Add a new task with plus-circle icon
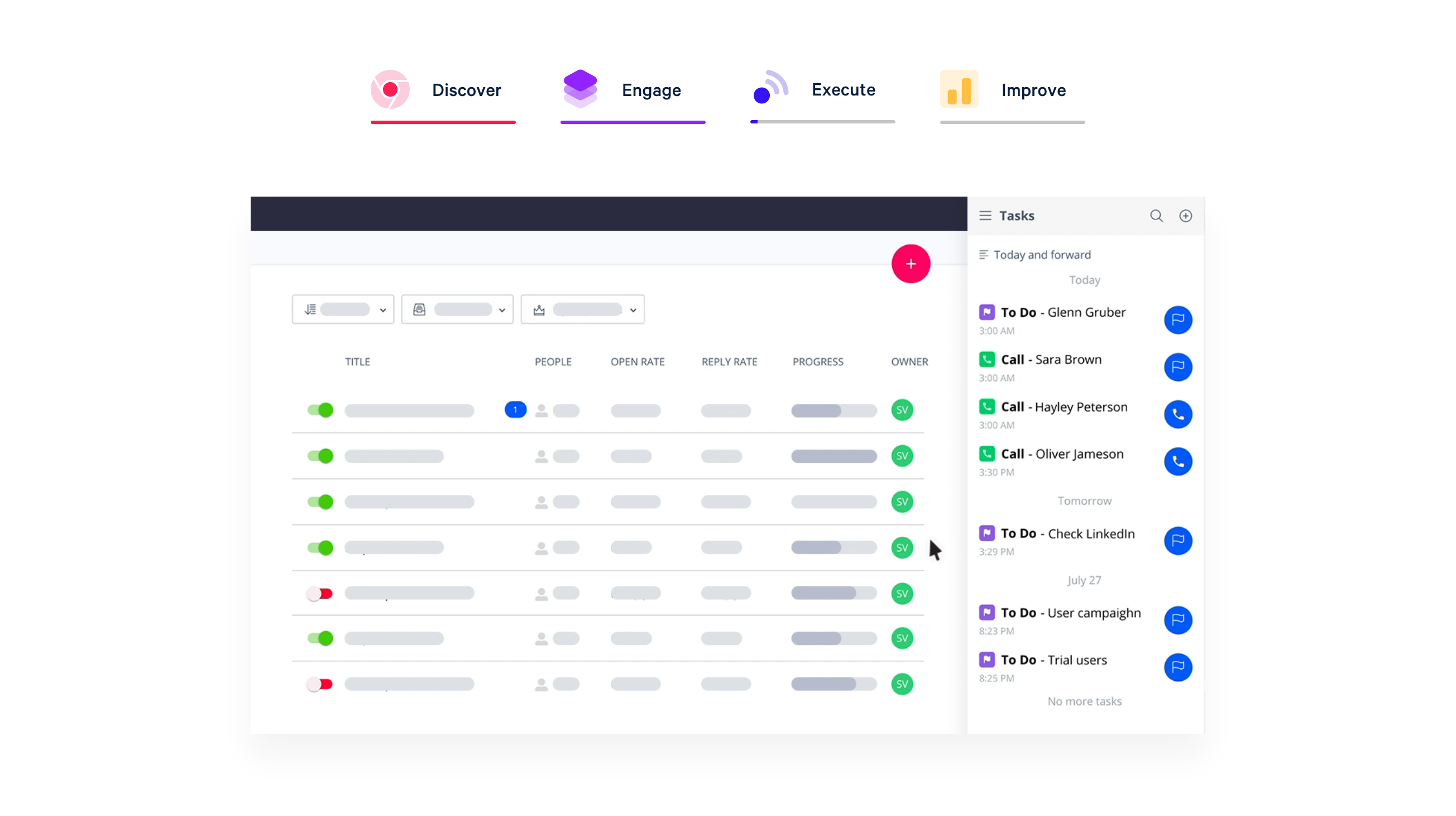Viewport: 1456px width, 816px height. [x=1185, y=216]
